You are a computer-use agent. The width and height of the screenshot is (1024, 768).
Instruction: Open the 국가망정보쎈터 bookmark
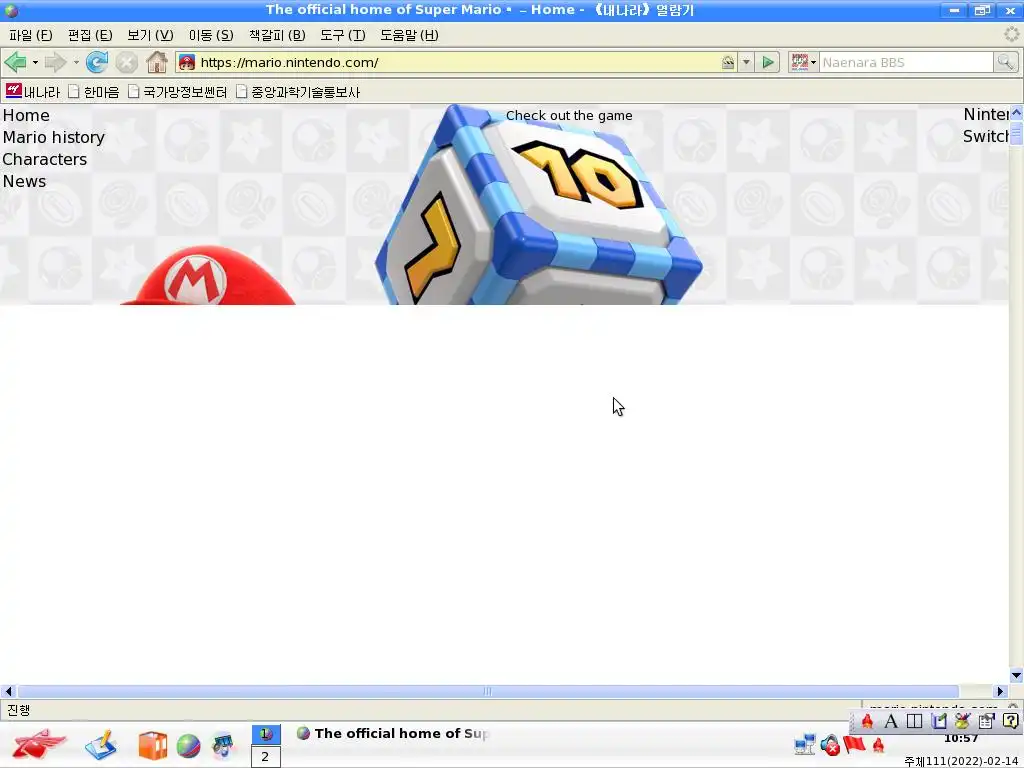(x=178, y=92)
